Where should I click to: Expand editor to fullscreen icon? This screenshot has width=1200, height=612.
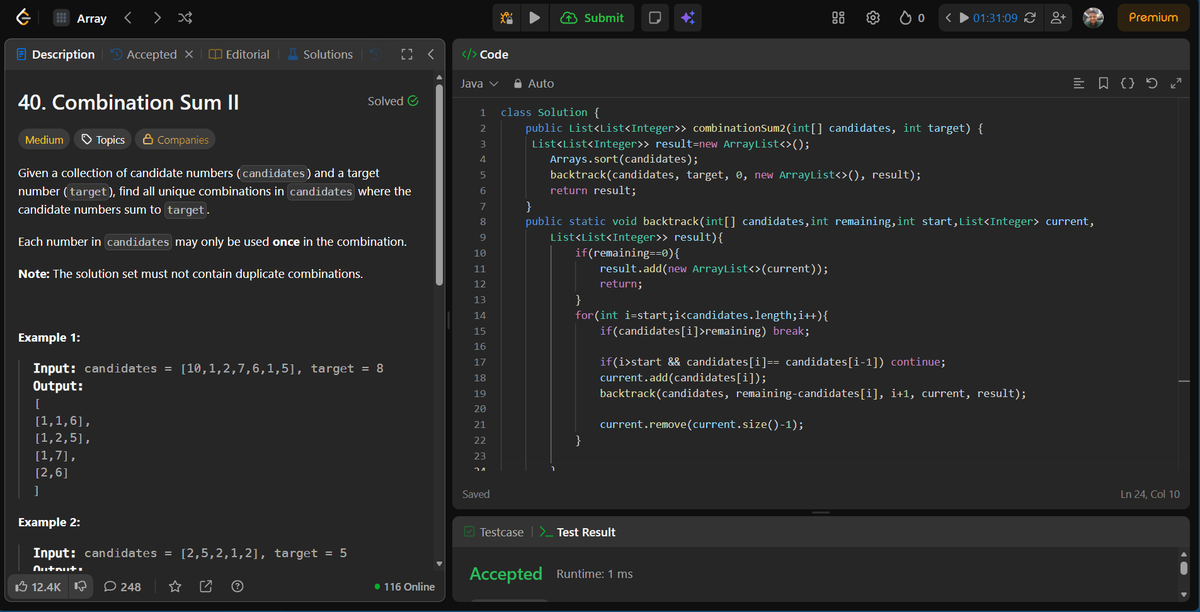pyautogui.click(x=1175, y=83)
